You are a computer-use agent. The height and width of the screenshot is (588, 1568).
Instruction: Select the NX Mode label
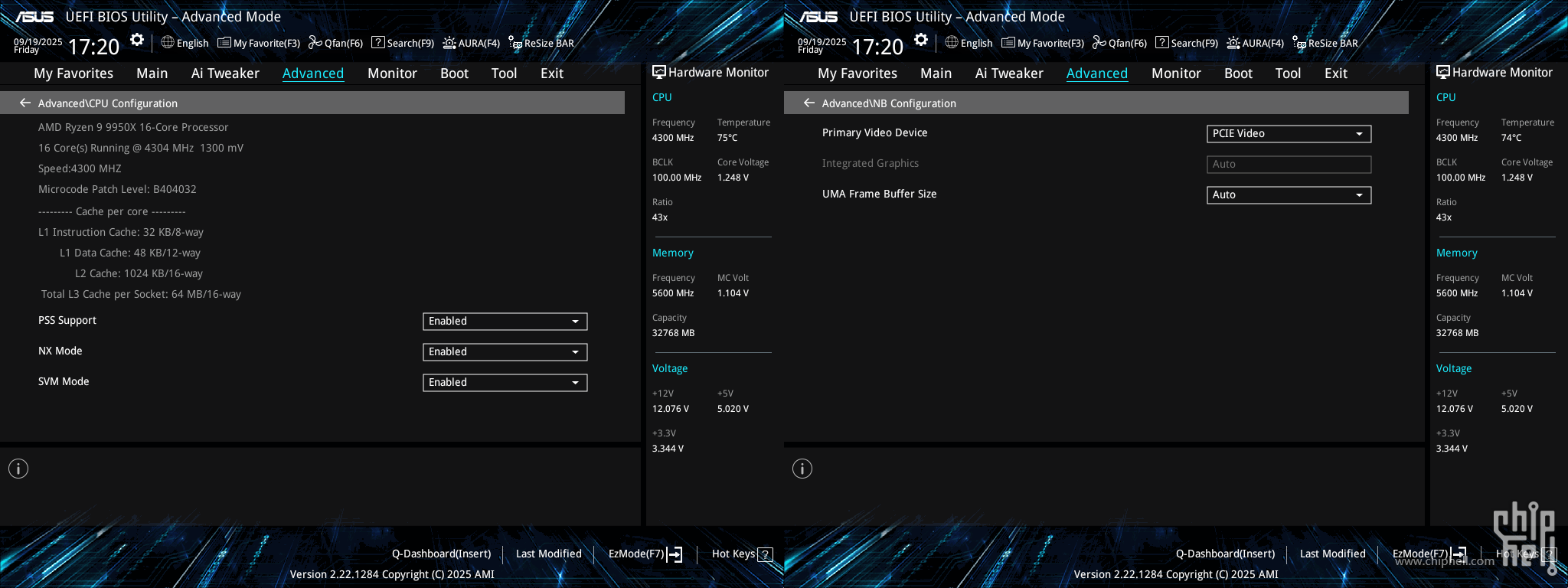60,351
